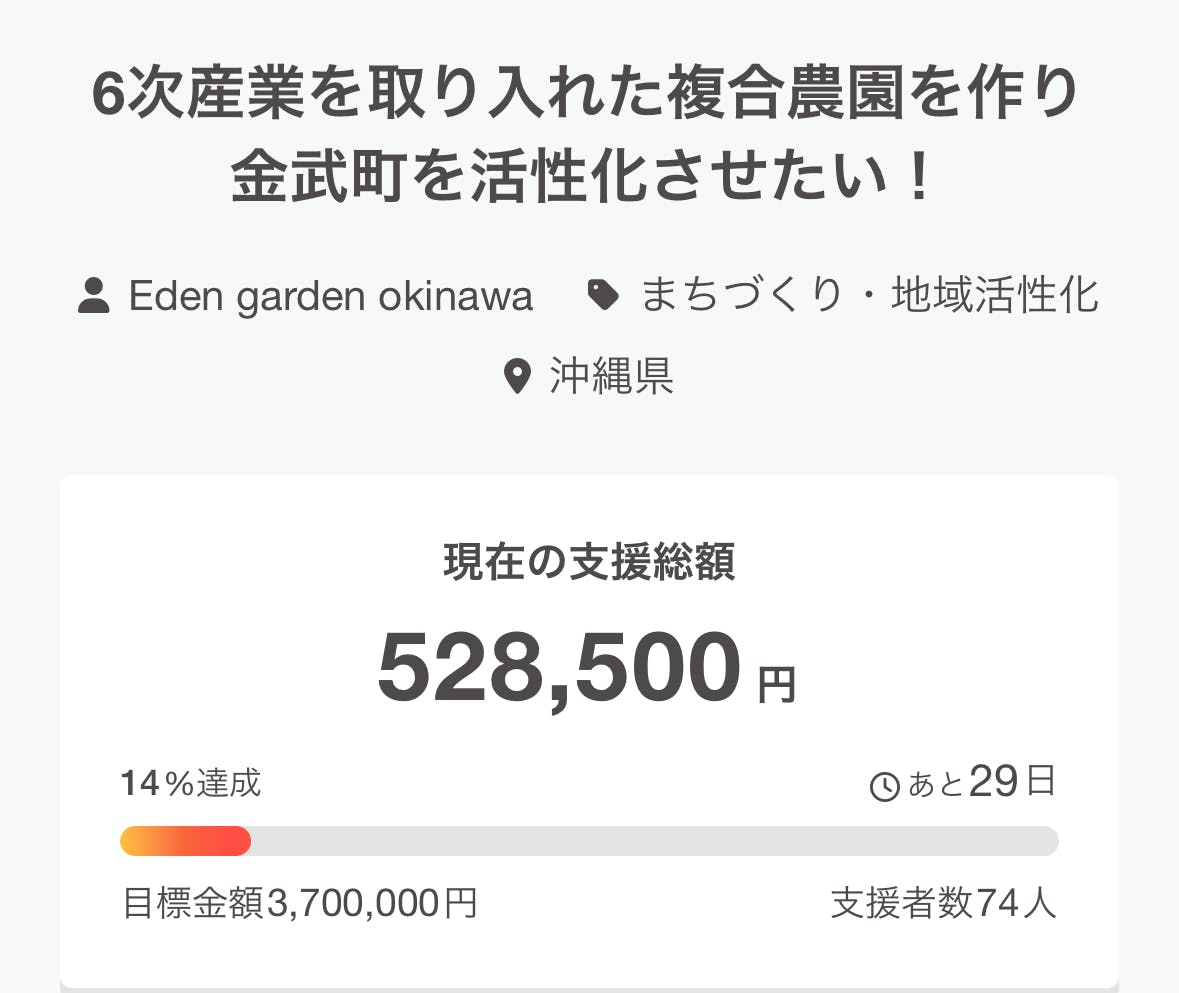The width and height of the screenshot is (1179, 993).
Task: Click the あと29日 remaining days text
Action: click(x=980, y=783)
